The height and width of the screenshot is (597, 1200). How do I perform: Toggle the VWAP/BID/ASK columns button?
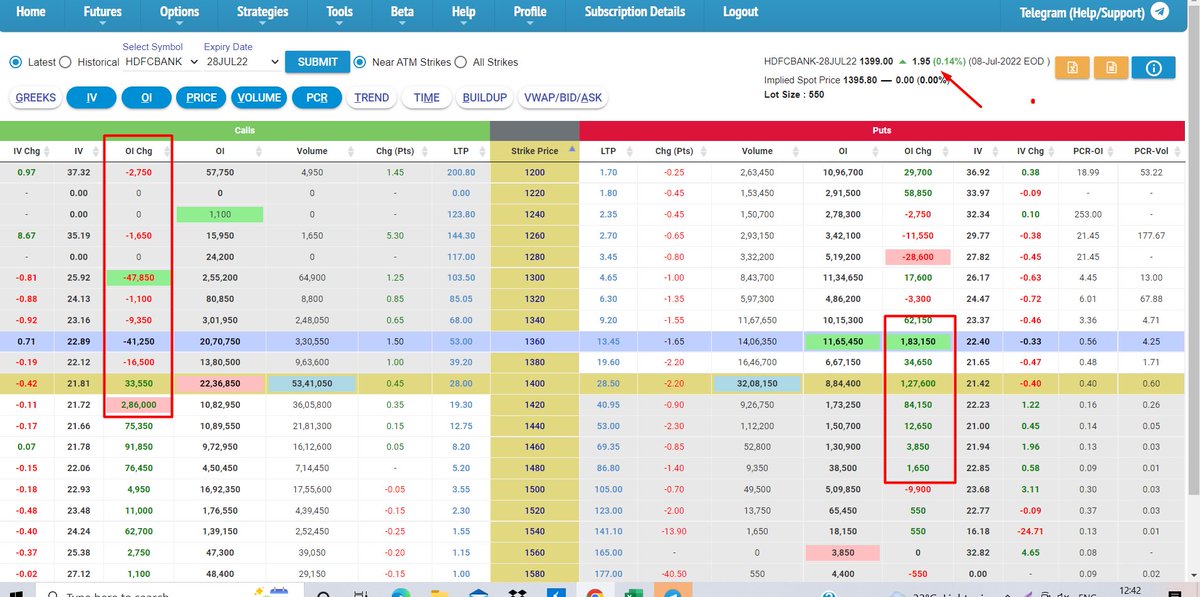[564, 98]
